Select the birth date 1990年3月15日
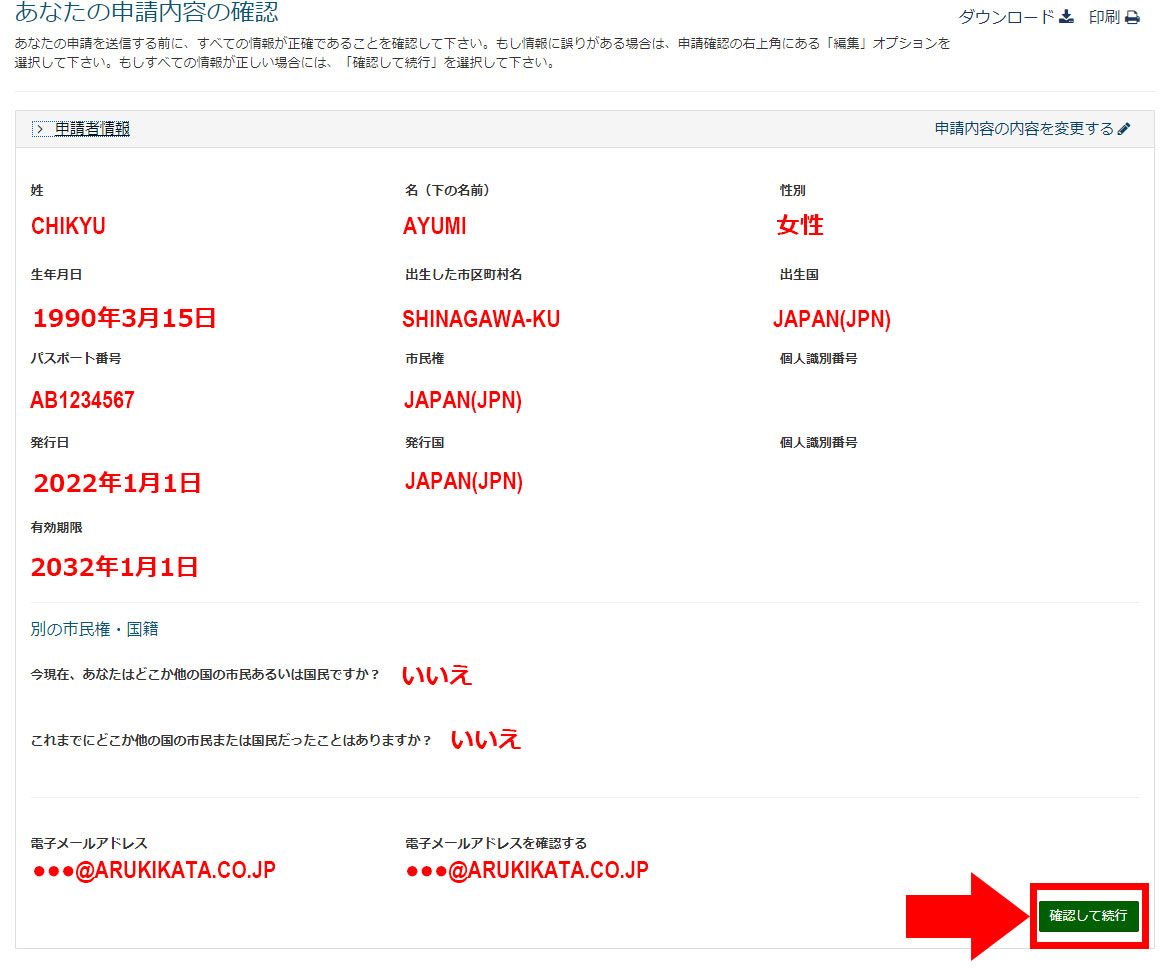This screenshot has height=975, width=1162. (124, 319)
